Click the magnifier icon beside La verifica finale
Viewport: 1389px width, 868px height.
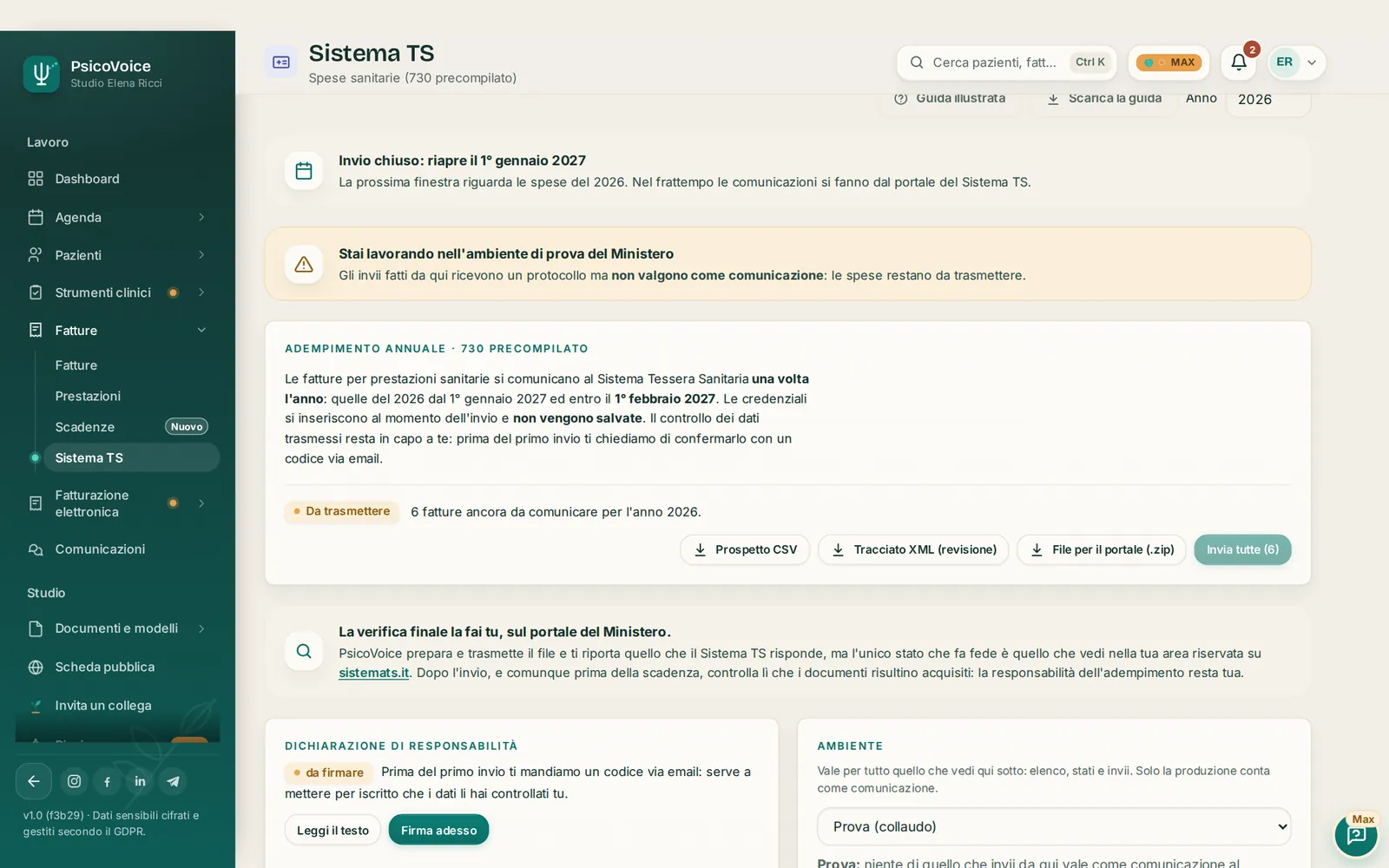304,651
